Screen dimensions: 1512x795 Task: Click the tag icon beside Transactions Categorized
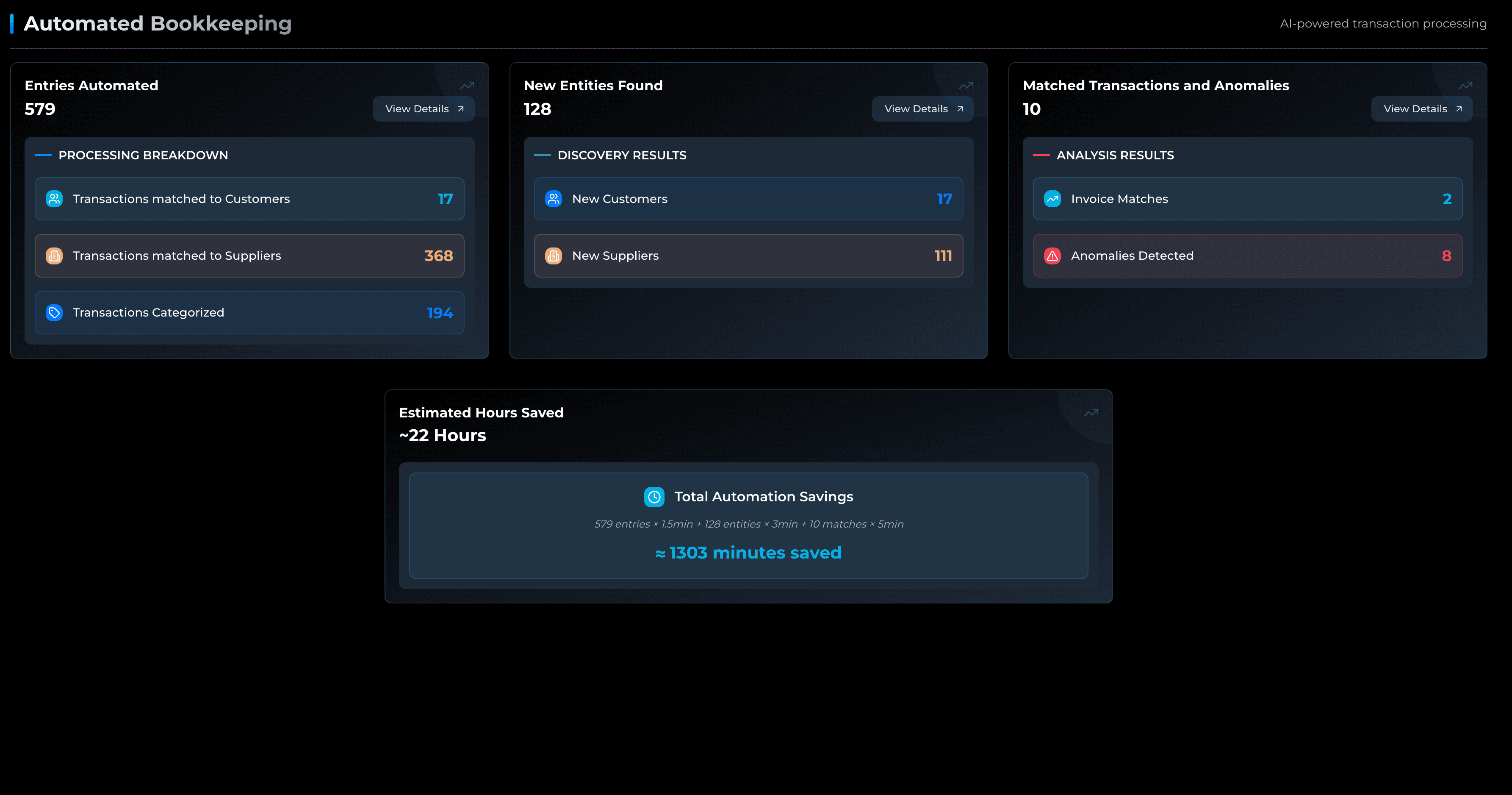tap(54, 313)
